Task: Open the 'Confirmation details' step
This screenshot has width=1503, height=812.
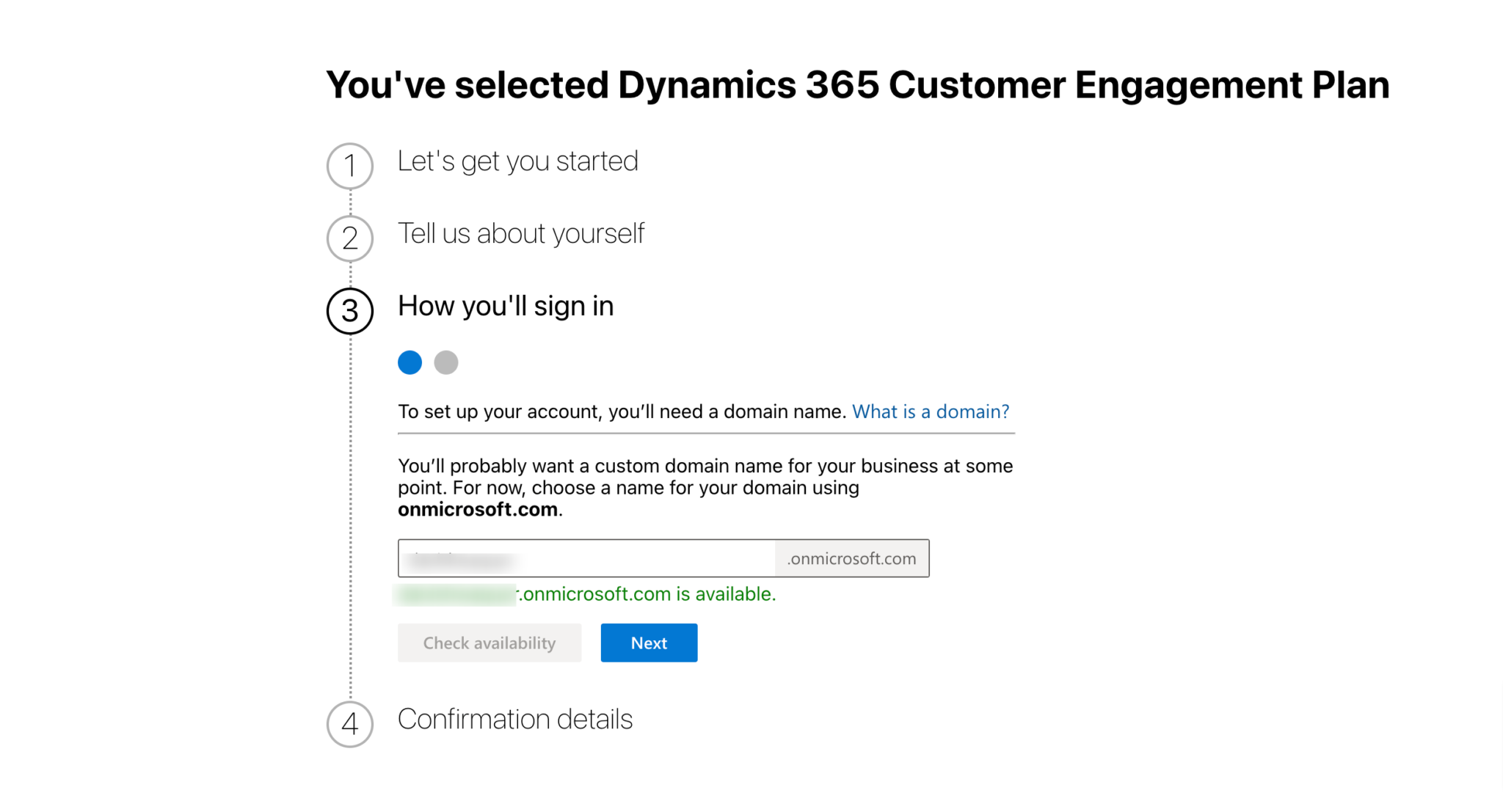Action: [x=515, y=720]
